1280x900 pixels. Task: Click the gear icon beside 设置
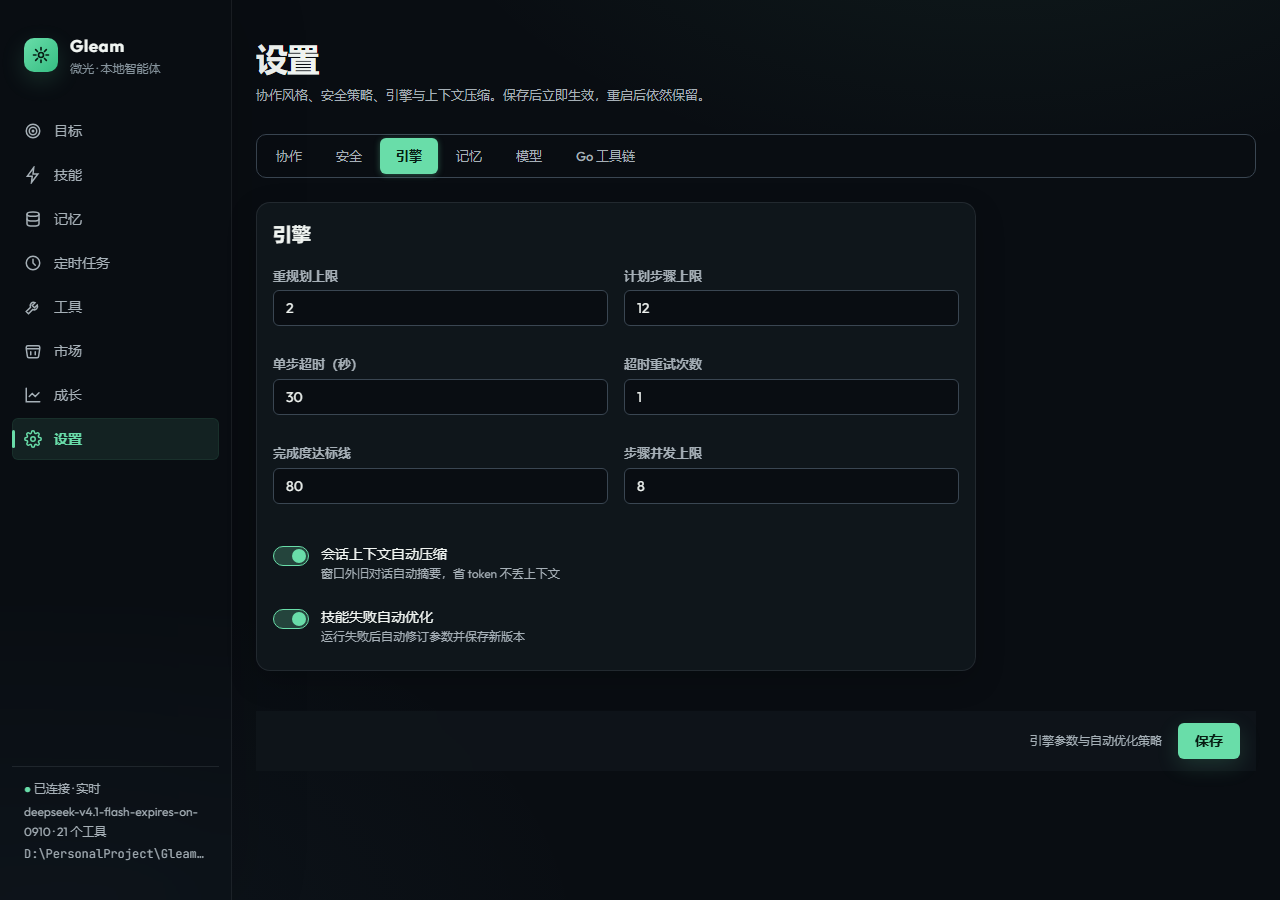click(x=33, y=439)
